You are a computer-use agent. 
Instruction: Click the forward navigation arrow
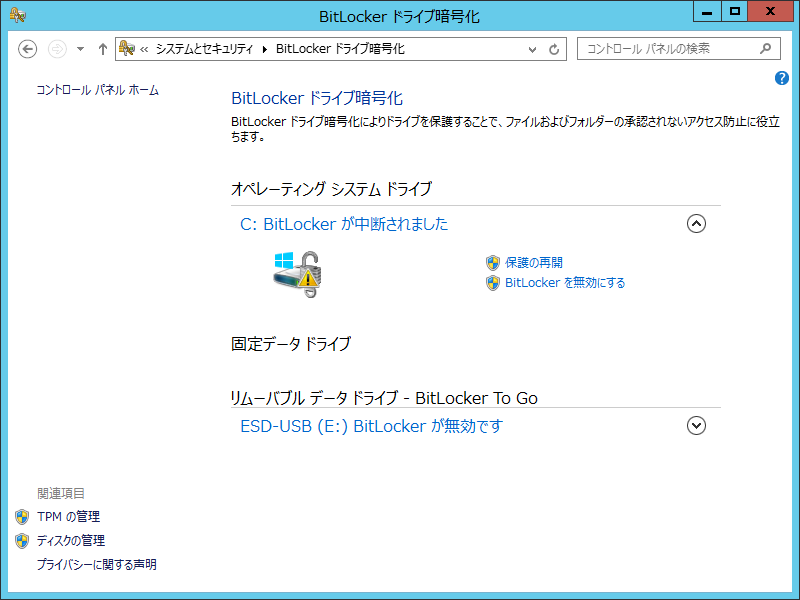tap(57, 49)
